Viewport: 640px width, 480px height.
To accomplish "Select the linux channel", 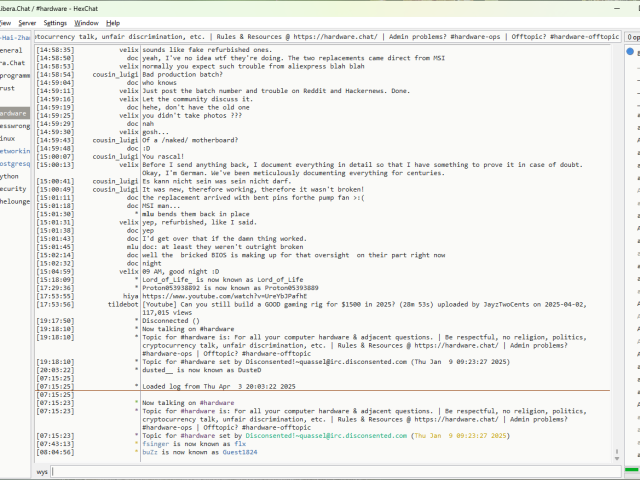I will (12, 139).
